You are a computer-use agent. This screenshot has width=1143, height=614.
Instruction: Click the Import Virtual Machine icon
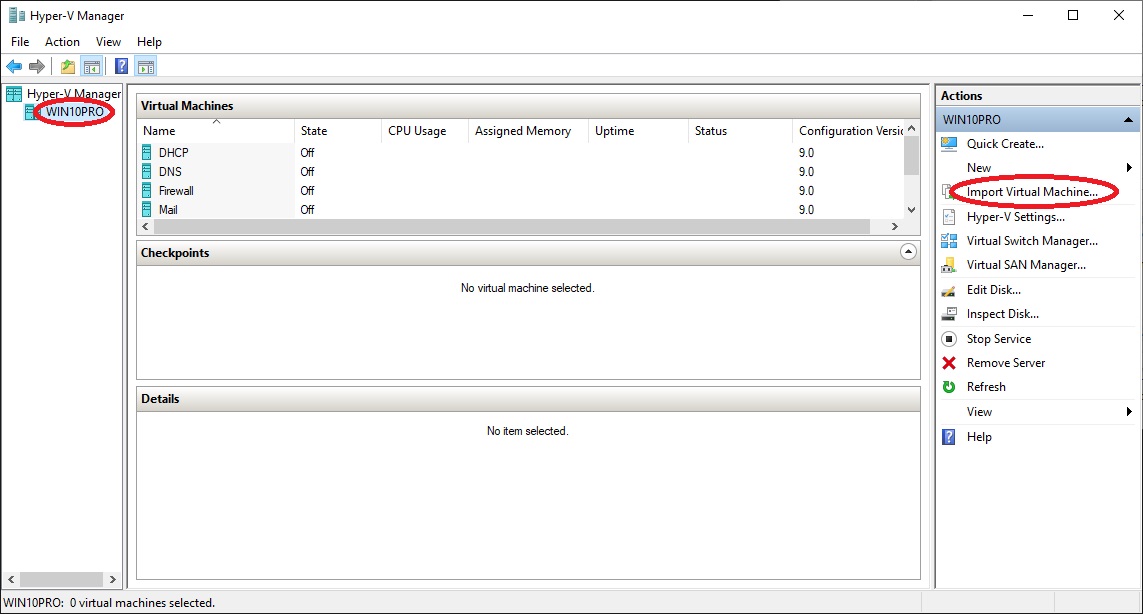947,192
